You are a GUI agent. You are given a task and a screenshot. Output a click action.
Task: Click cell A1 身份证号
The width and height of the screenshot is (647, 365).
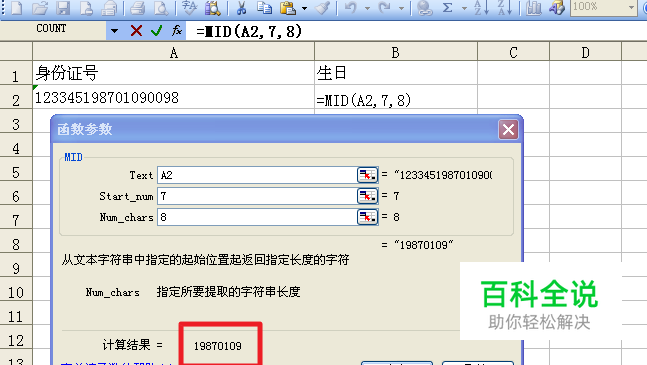(174, 73)
